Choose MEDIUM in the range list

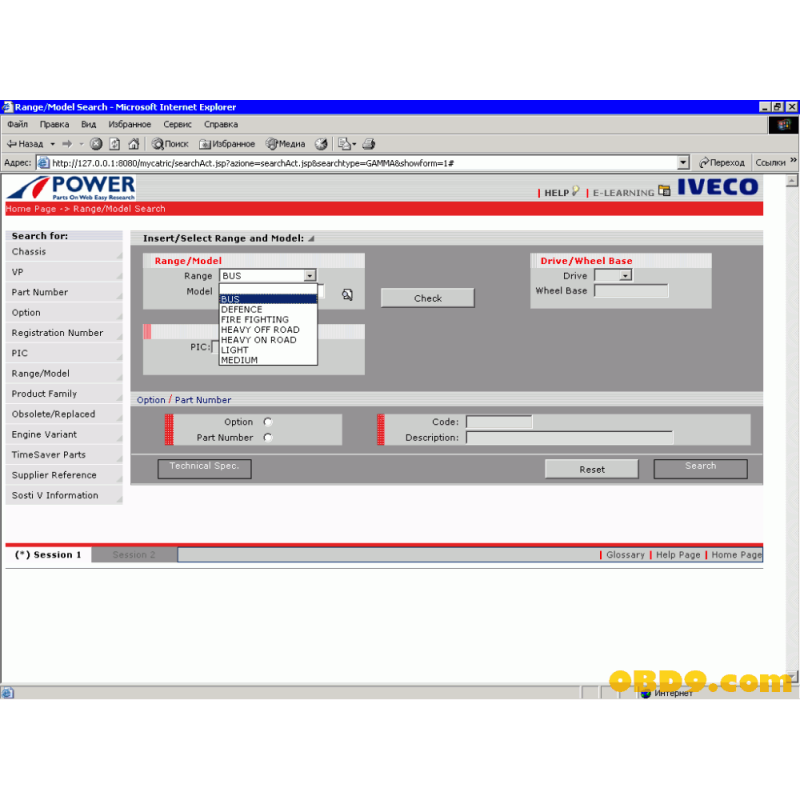[x=268, y=360]
